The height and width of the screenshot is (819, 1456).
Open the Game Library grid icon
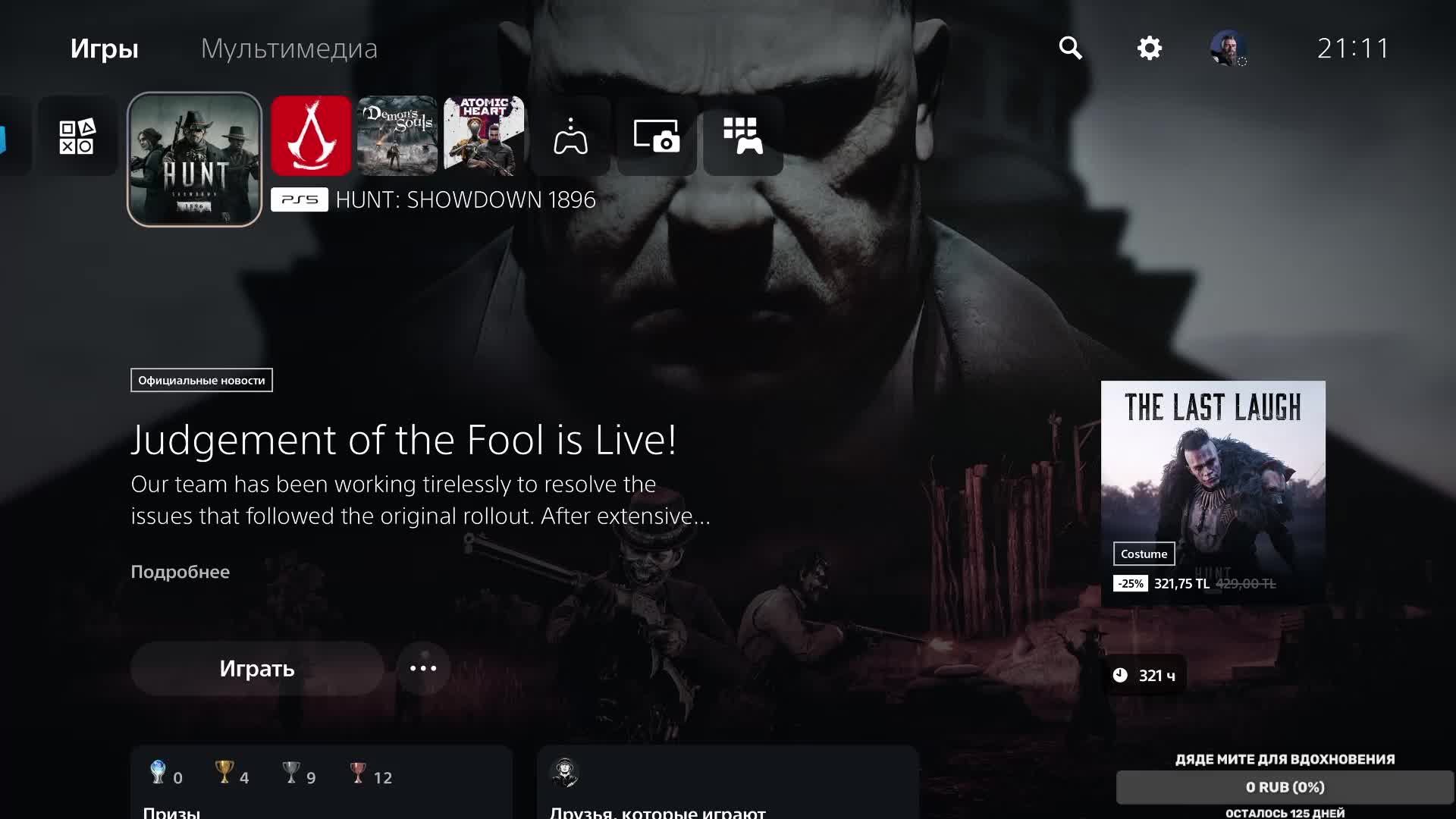tap(743, 136)
